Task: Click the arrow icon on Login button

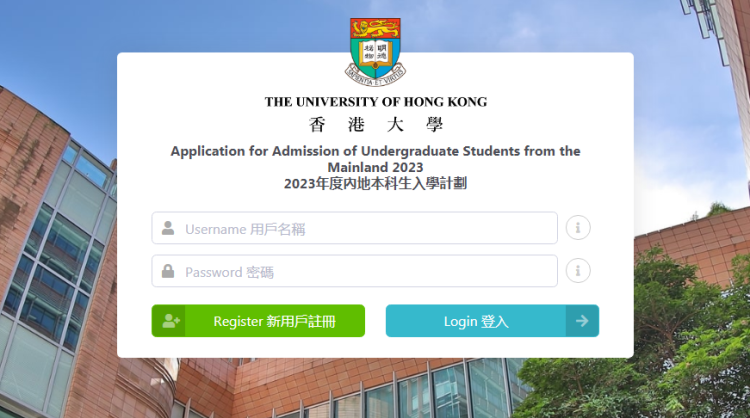Action: (x=582, y=321)
